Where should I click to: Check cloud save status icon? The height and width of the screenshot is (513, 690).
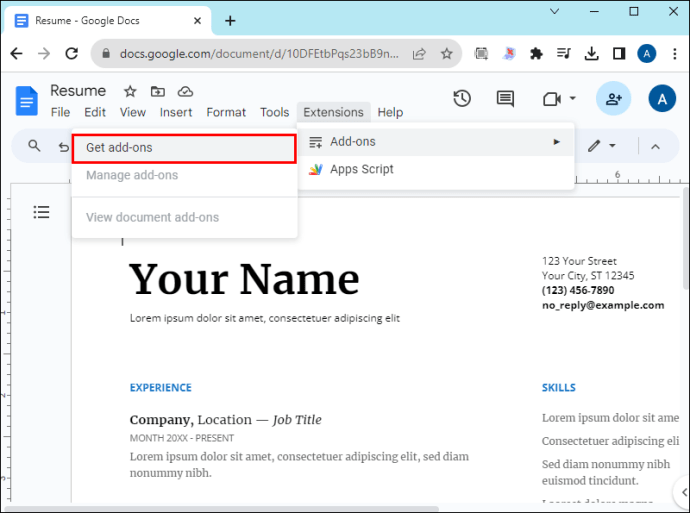pos(185,92)
